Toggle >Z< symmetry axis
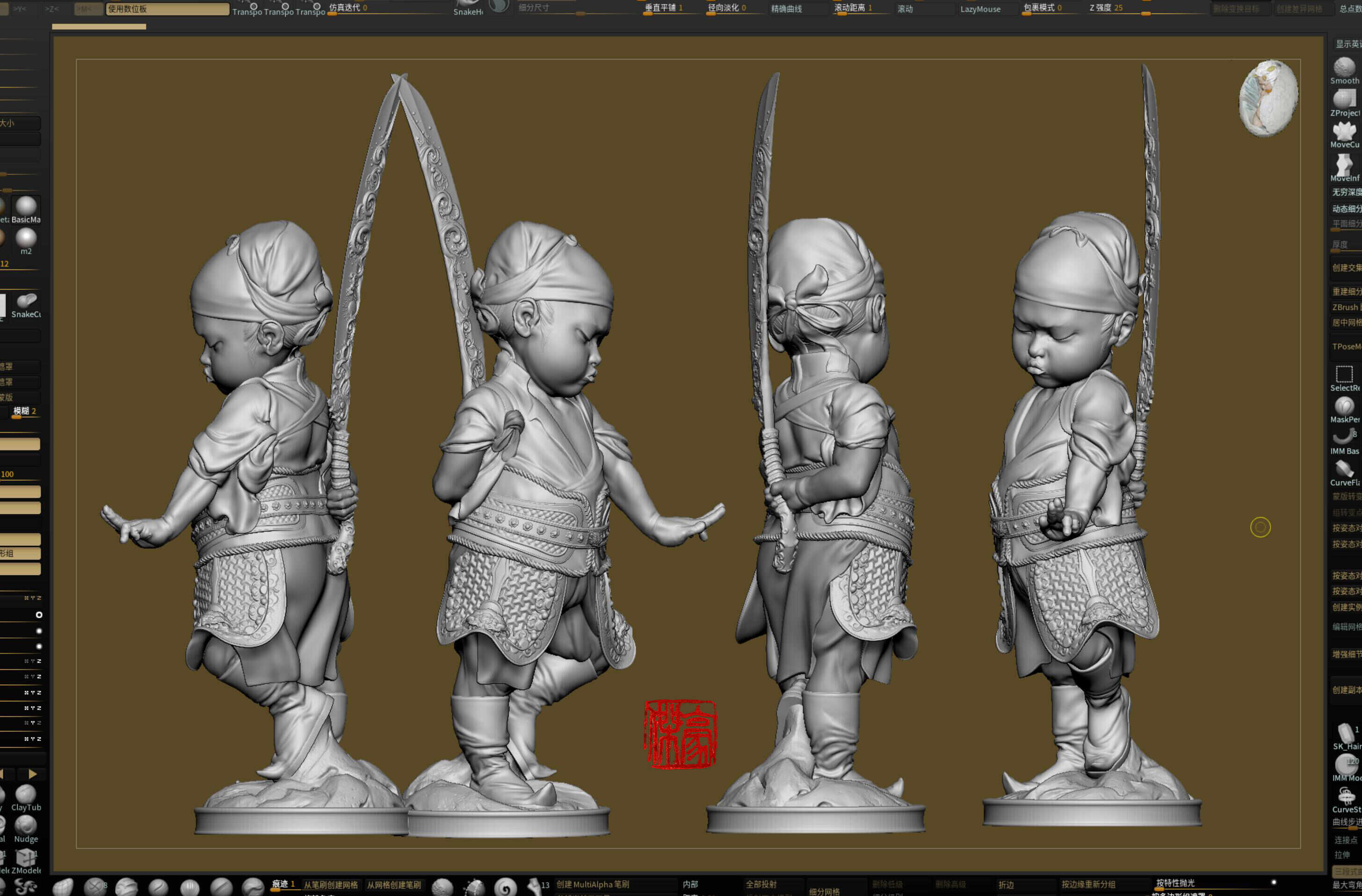 point(52,8)
